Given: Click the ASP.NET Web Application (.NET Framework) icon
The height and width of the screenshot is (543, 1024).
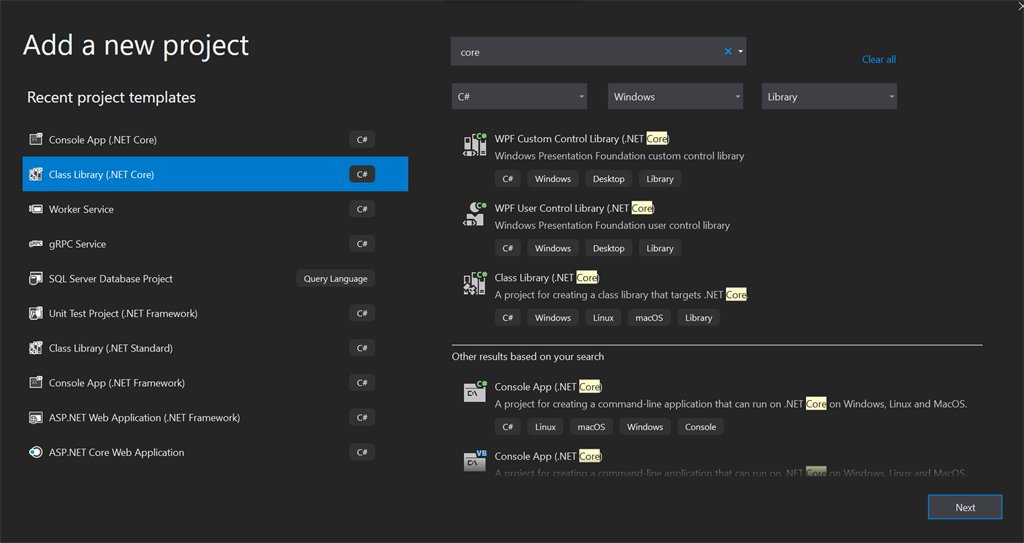Looking at the screenshot, I should click(x=36, y=417).
